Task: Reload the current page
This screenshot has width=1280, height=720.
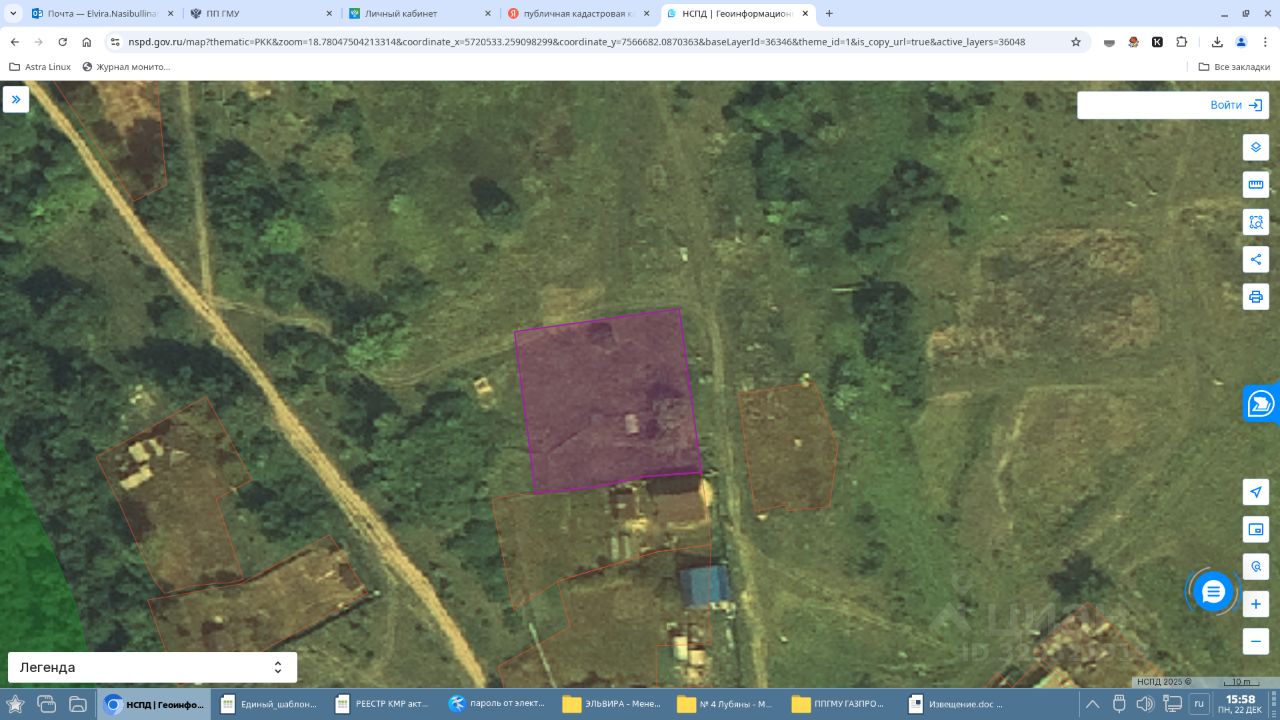Action: pos(63,42)
